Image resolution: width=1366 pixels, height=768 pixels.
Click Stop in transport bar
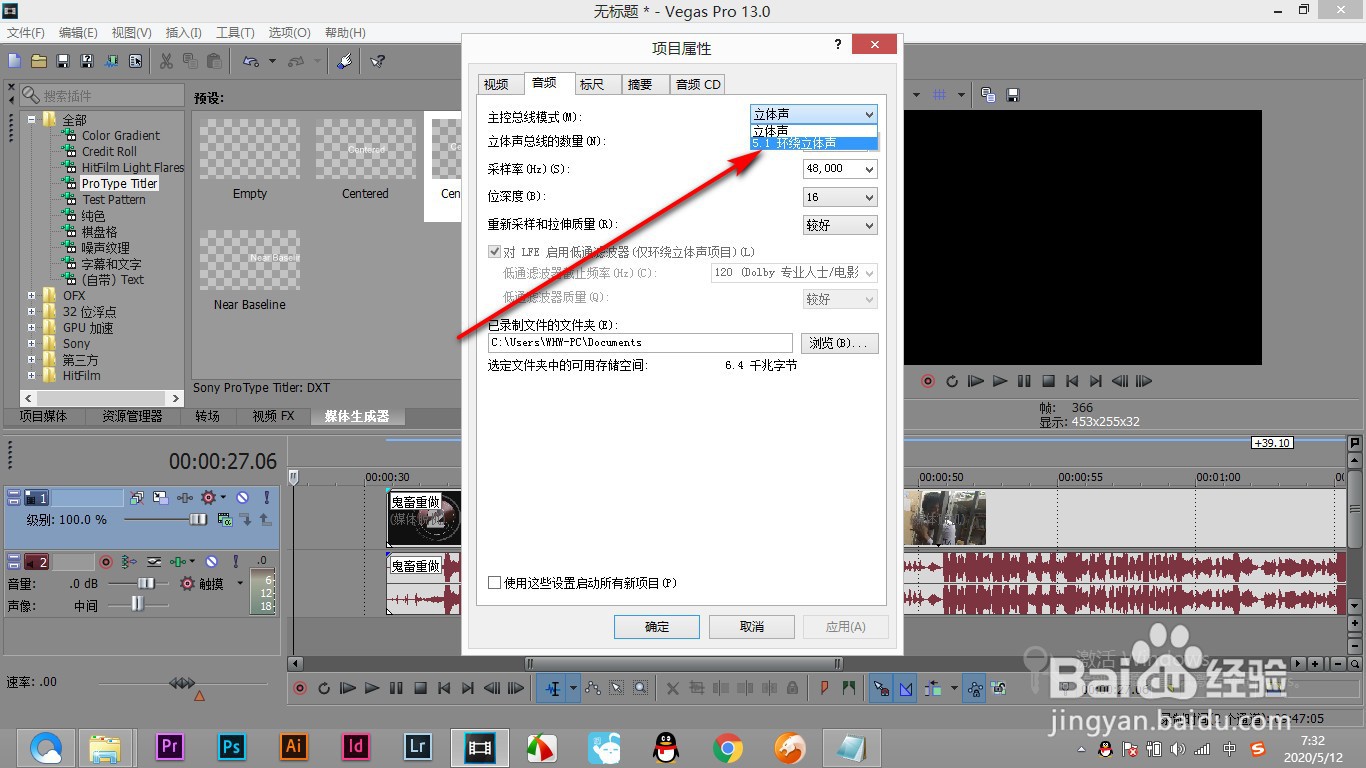pos(420,688)
